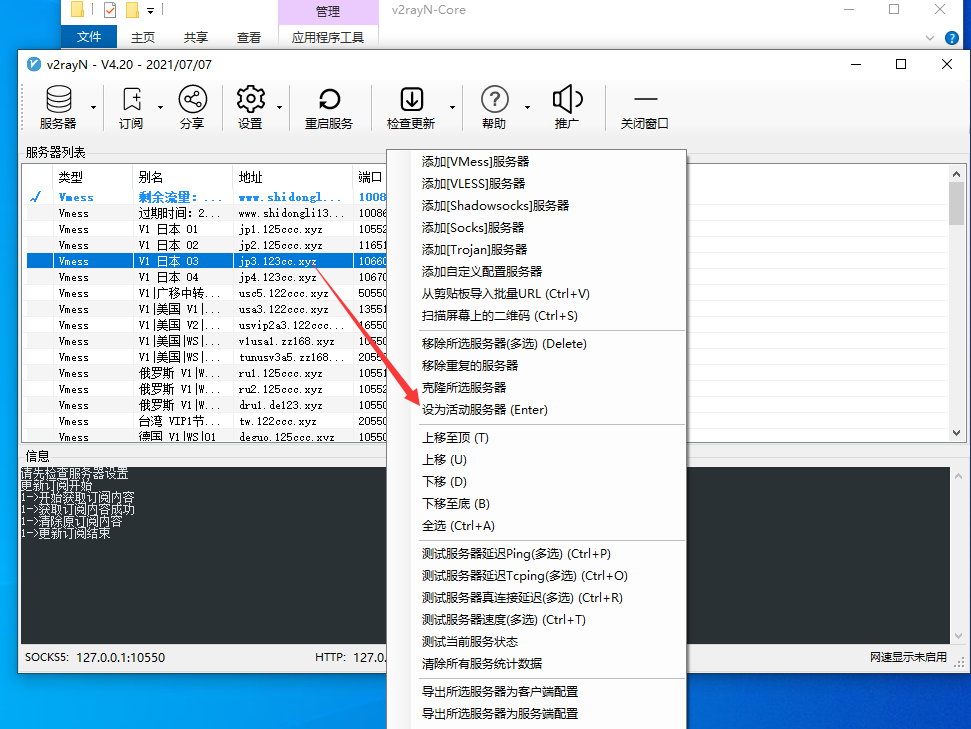Click the v2rayN logo in the title bar
This screenshot has width=971, height=729.
(34, 64)
